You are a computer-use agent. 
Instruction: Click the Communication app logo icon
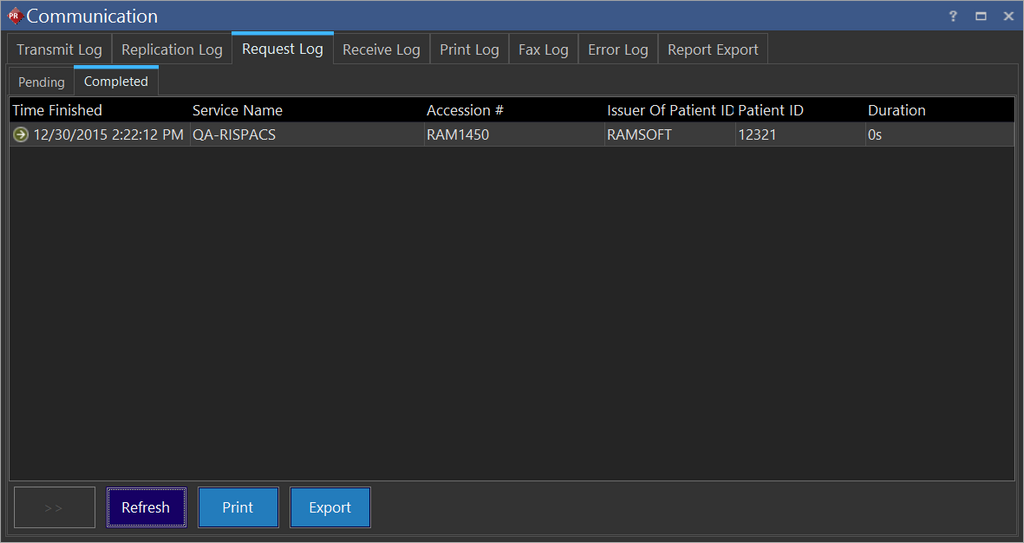(14, 16)
